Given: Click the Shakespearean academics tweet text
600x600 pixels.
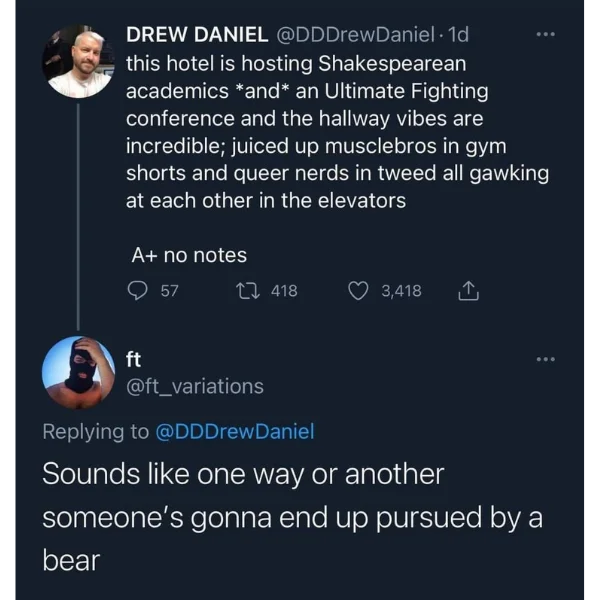Looking at the screenshot, I should point(338,132).
